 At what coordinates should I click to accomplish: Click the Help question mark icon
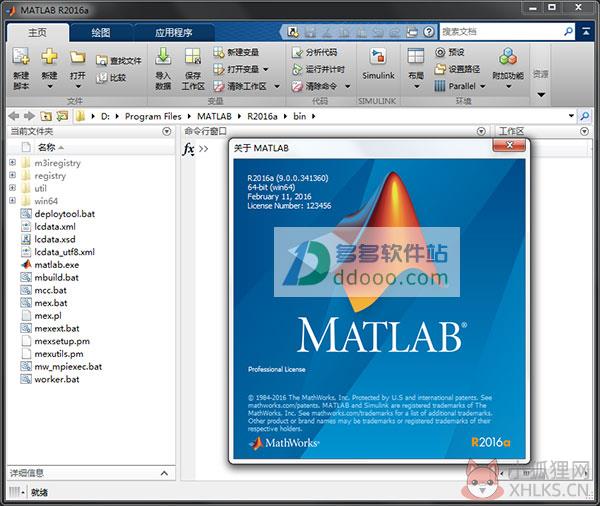(x=429, y=32)
